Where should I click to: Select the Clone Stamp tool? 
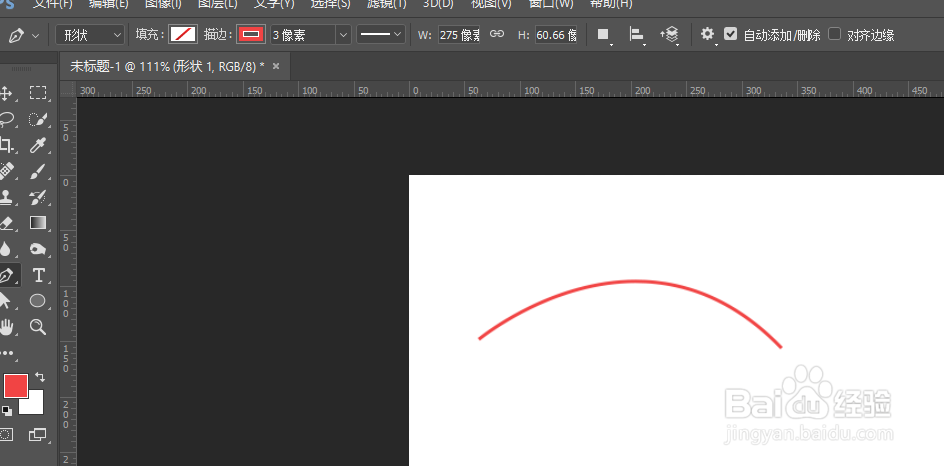click(6, 197)
